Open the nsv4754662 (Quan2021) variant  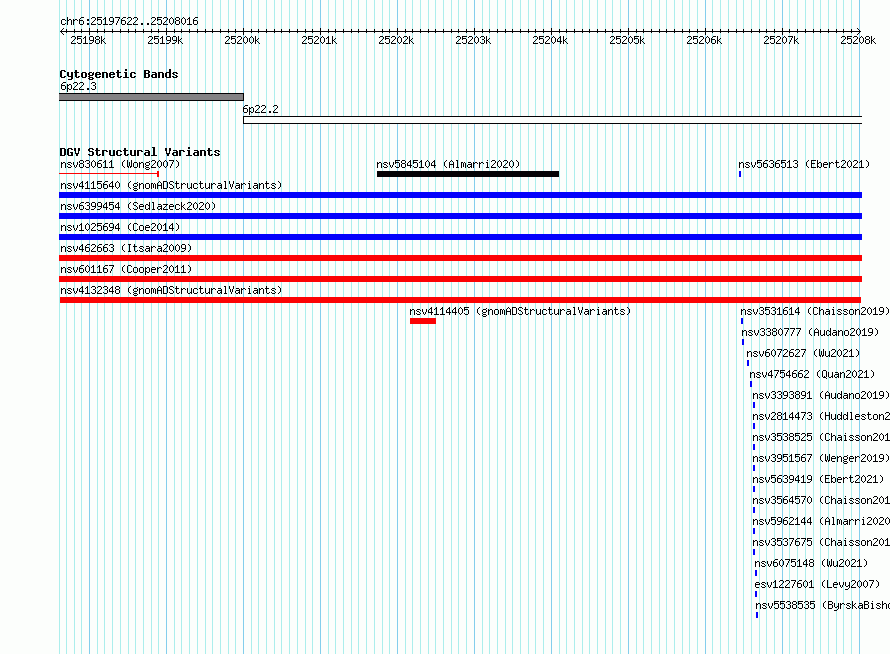[812, 374]
